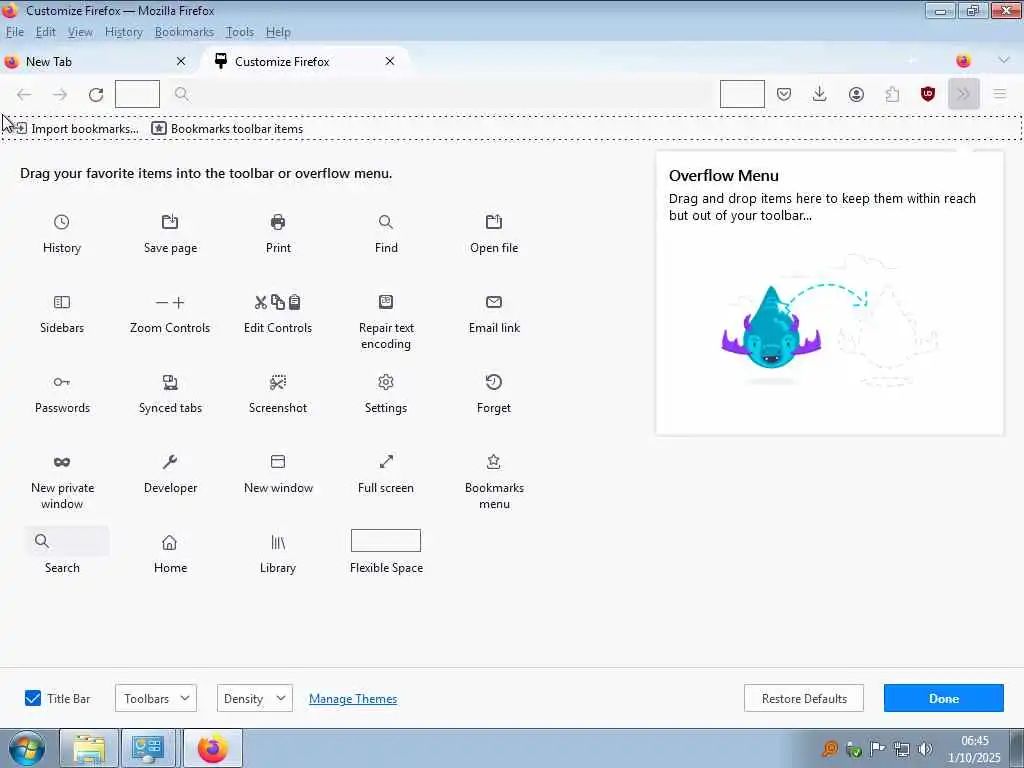Open the Edit menu
This screenshot has width=1024, height=768.
coord(46,32)
